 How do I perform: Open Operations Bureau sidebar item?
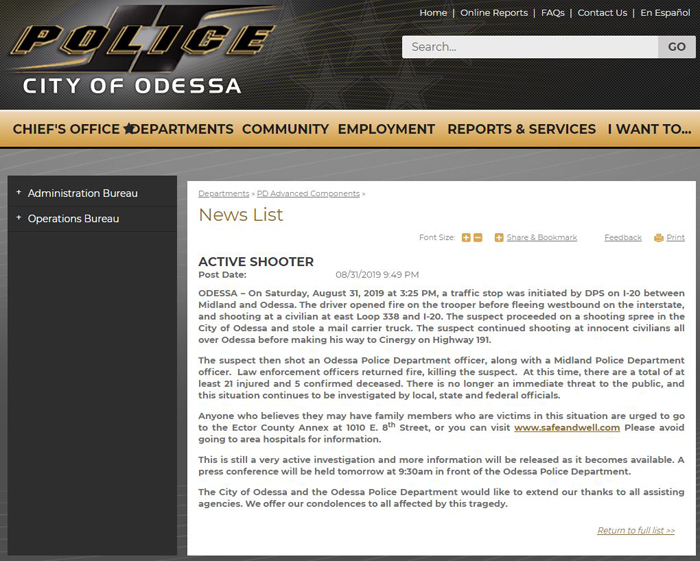(73, 219)
